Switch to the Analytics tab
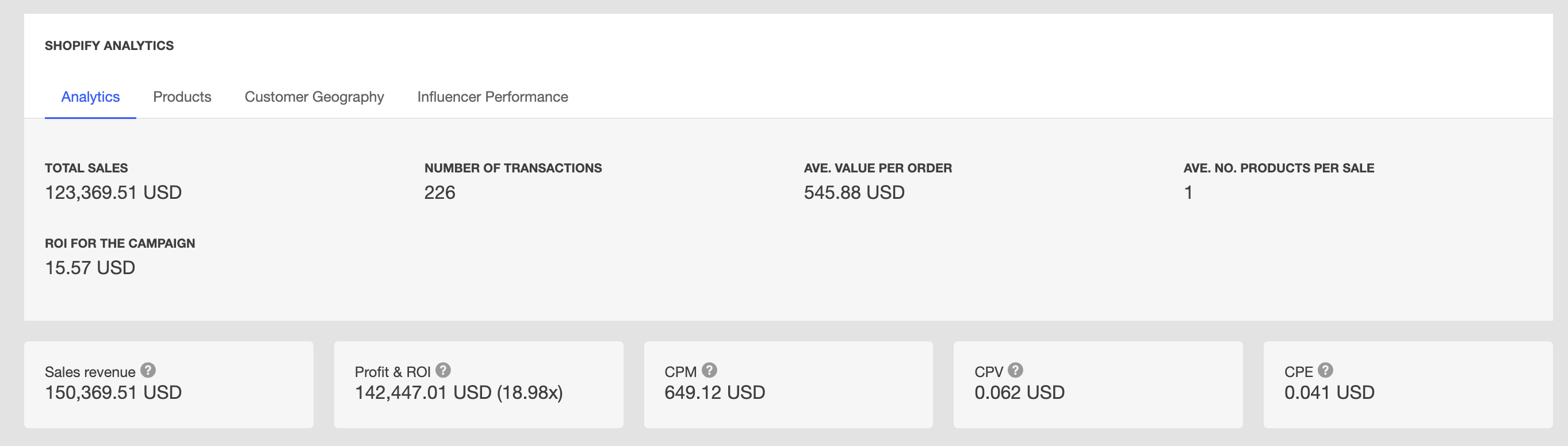The height and width of the screenshot is (446, 1568). tap(90, 97)
